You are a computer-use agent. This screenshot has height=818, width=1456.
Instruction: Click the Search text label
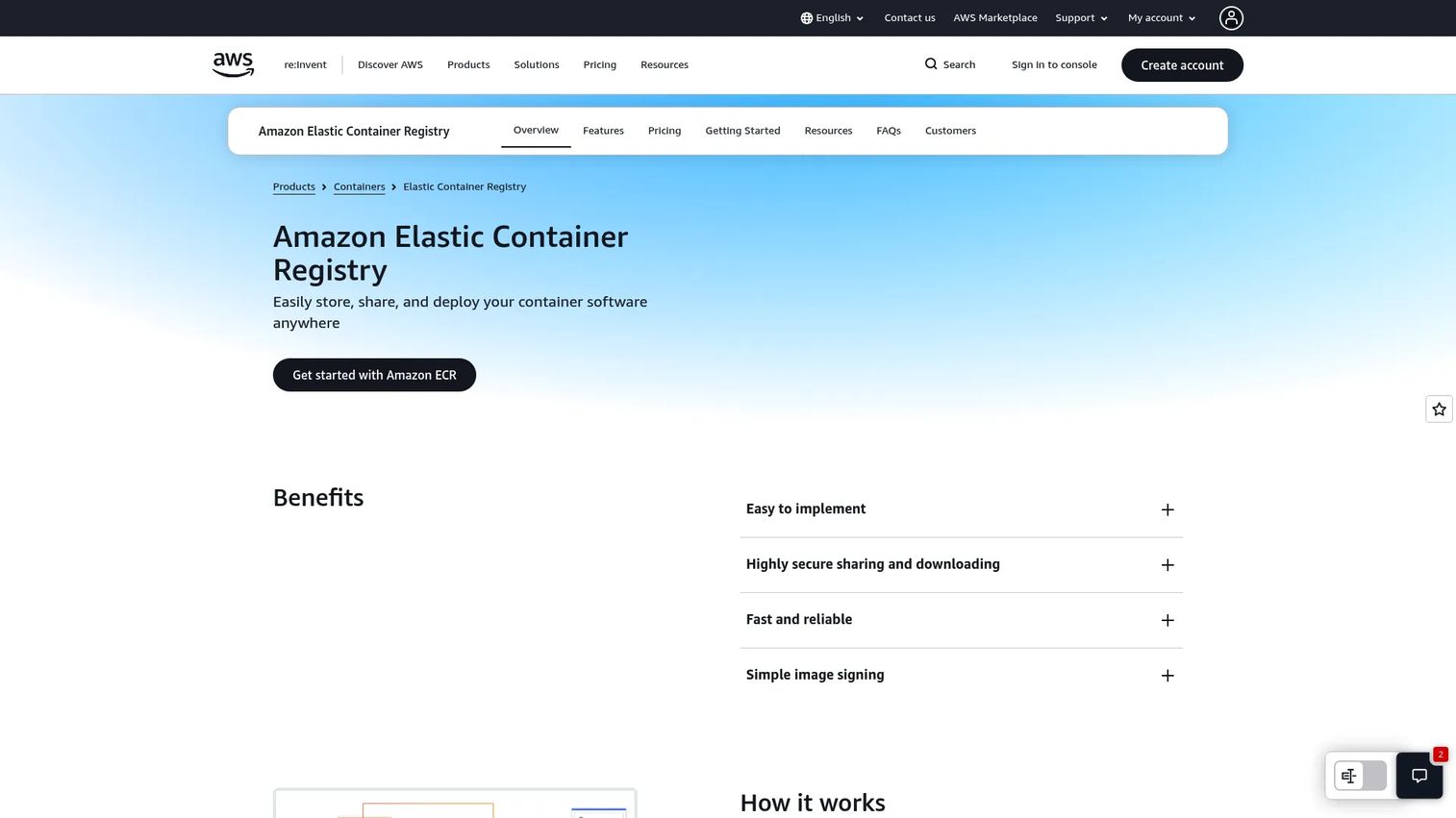click(959, 65)
